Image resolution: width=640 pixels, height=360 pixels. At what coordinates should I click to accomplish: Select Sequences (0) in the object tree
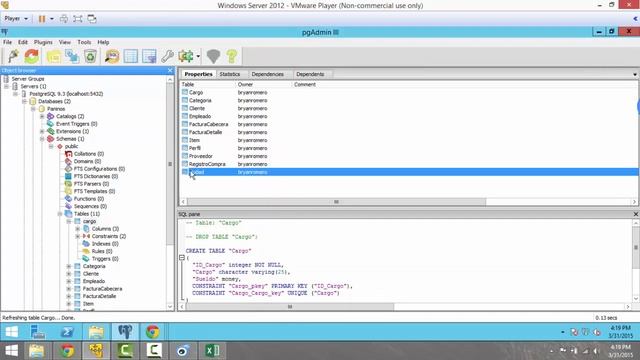[90, 206]
